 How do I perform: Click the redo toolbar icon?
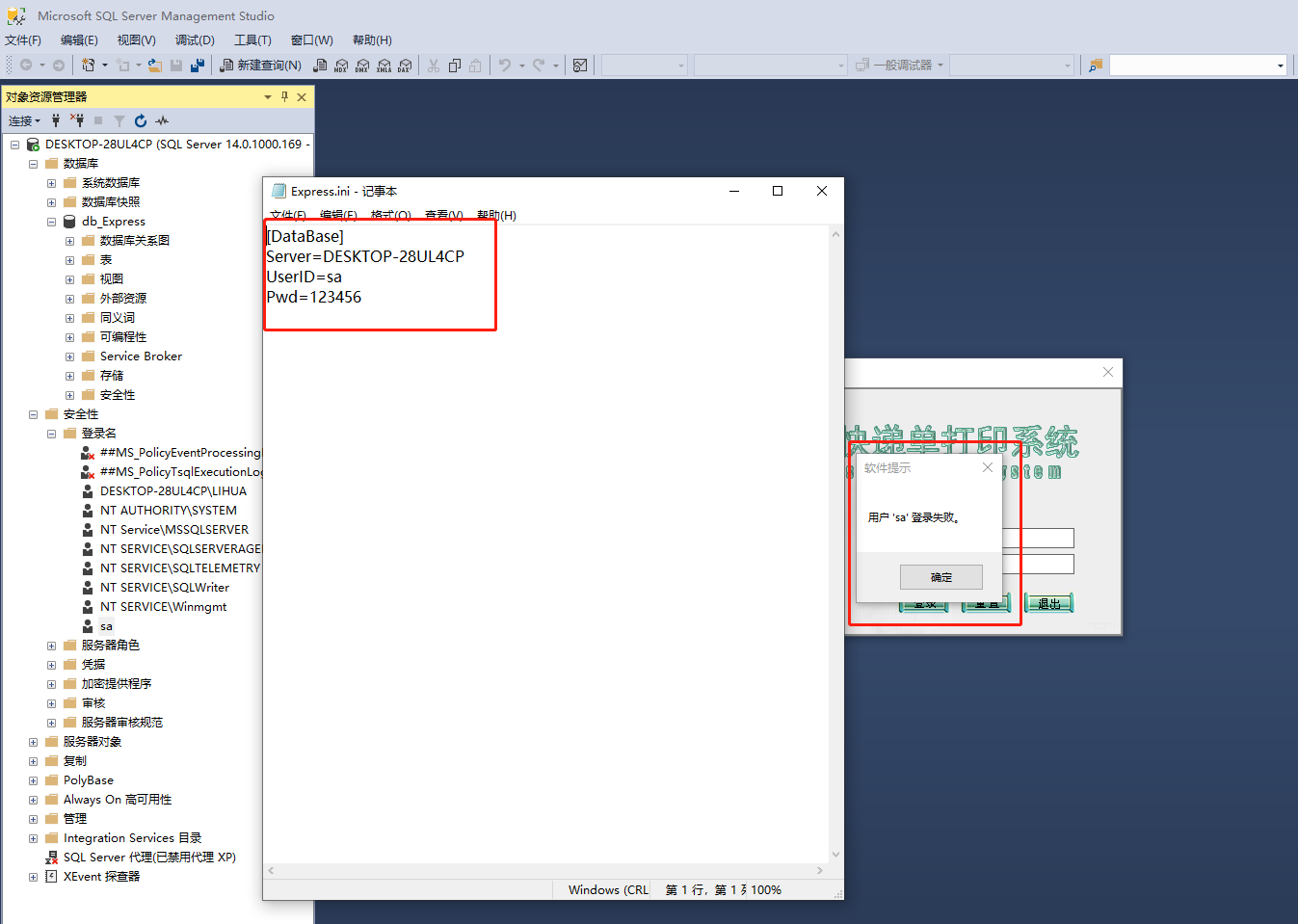pyautogui.click(x=539, y=66)
